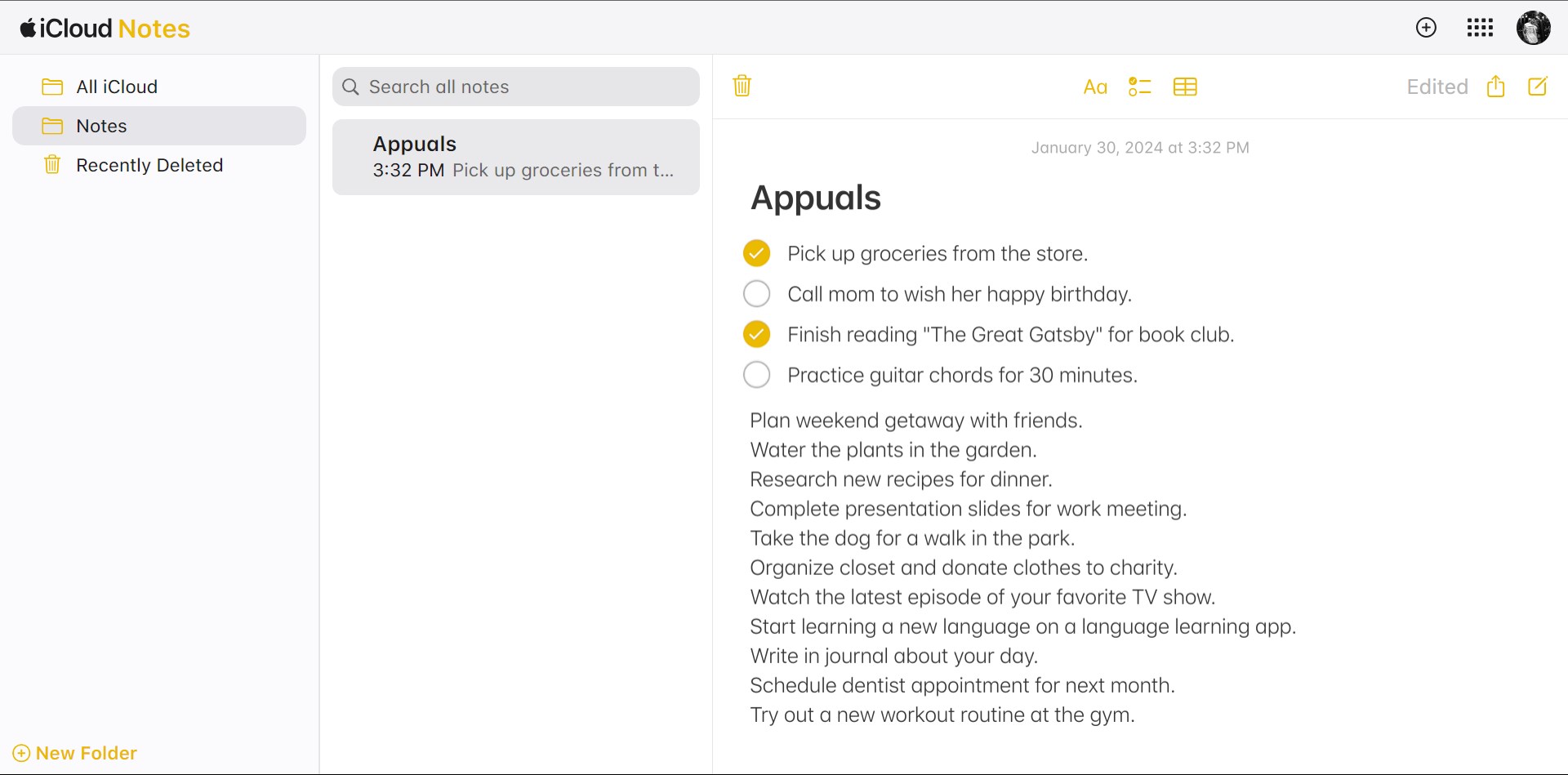The height and width of the screenshot is (775, 1568).
Task: Uncheck 'Finish reading The Great Gatsby' item
Action: (x=756, y=334)
